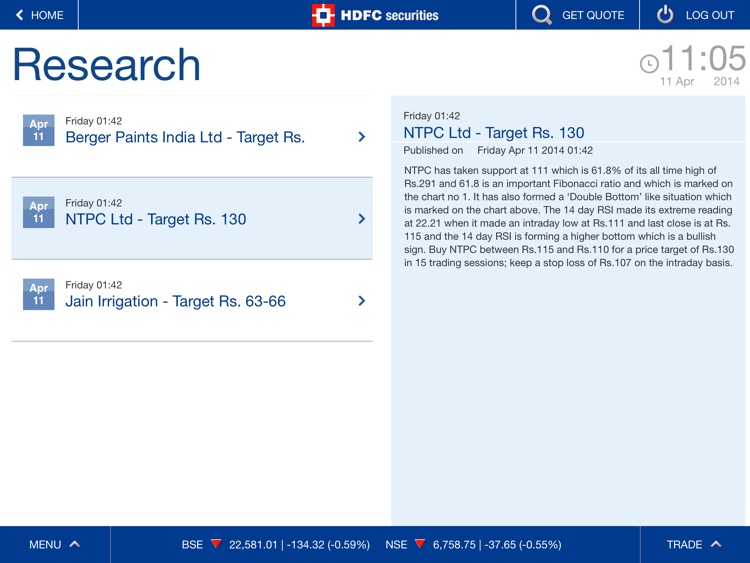Click the magnifier search icon
Screen dimensions: 750x563
click(541, 15)
